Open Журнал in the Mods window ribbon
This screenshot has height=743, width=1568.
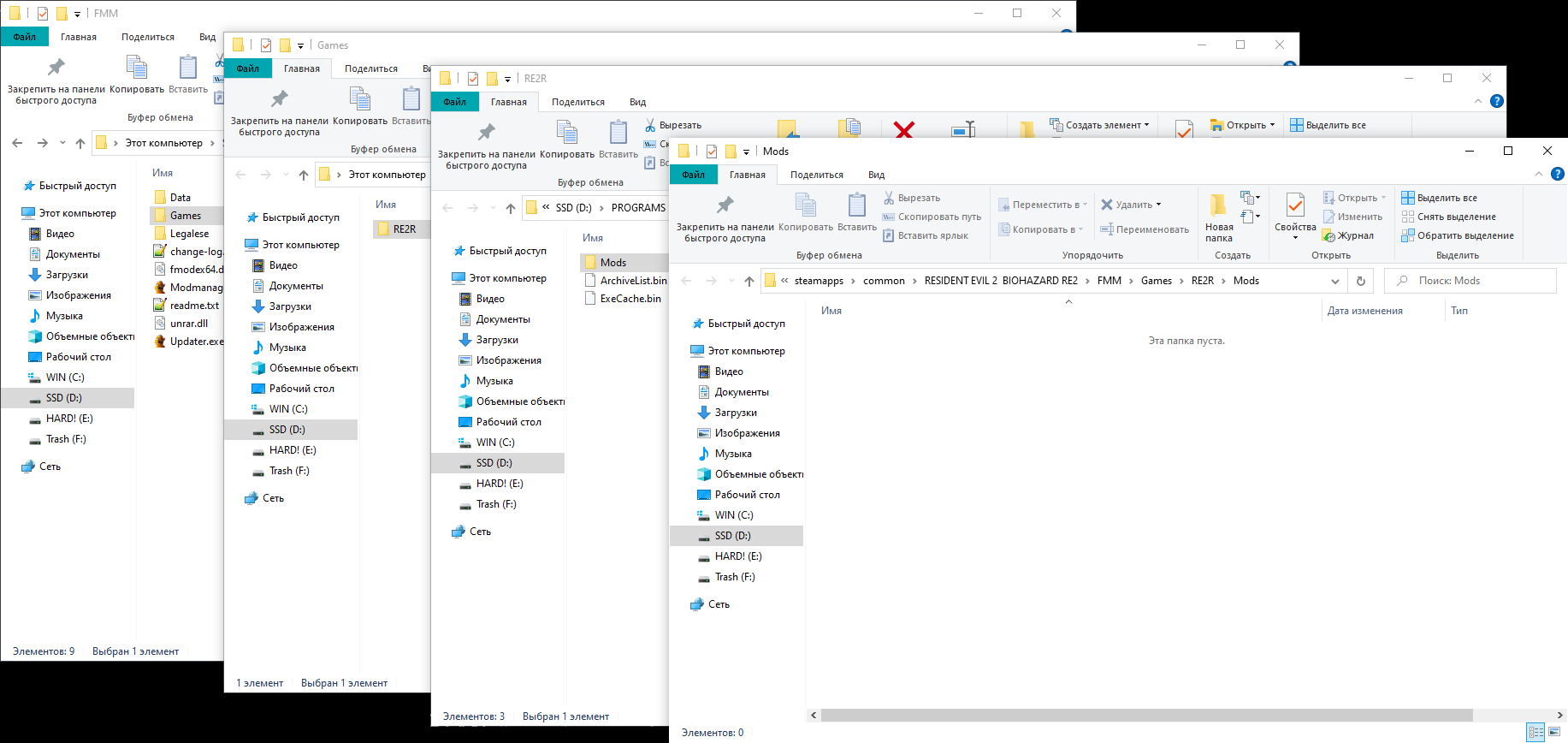click(1348, 235)
